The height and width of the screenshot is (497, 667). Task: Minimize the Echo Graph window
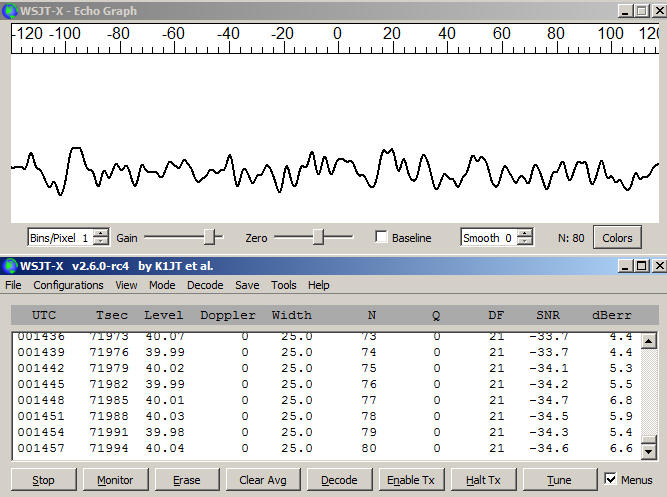[624, 11]
